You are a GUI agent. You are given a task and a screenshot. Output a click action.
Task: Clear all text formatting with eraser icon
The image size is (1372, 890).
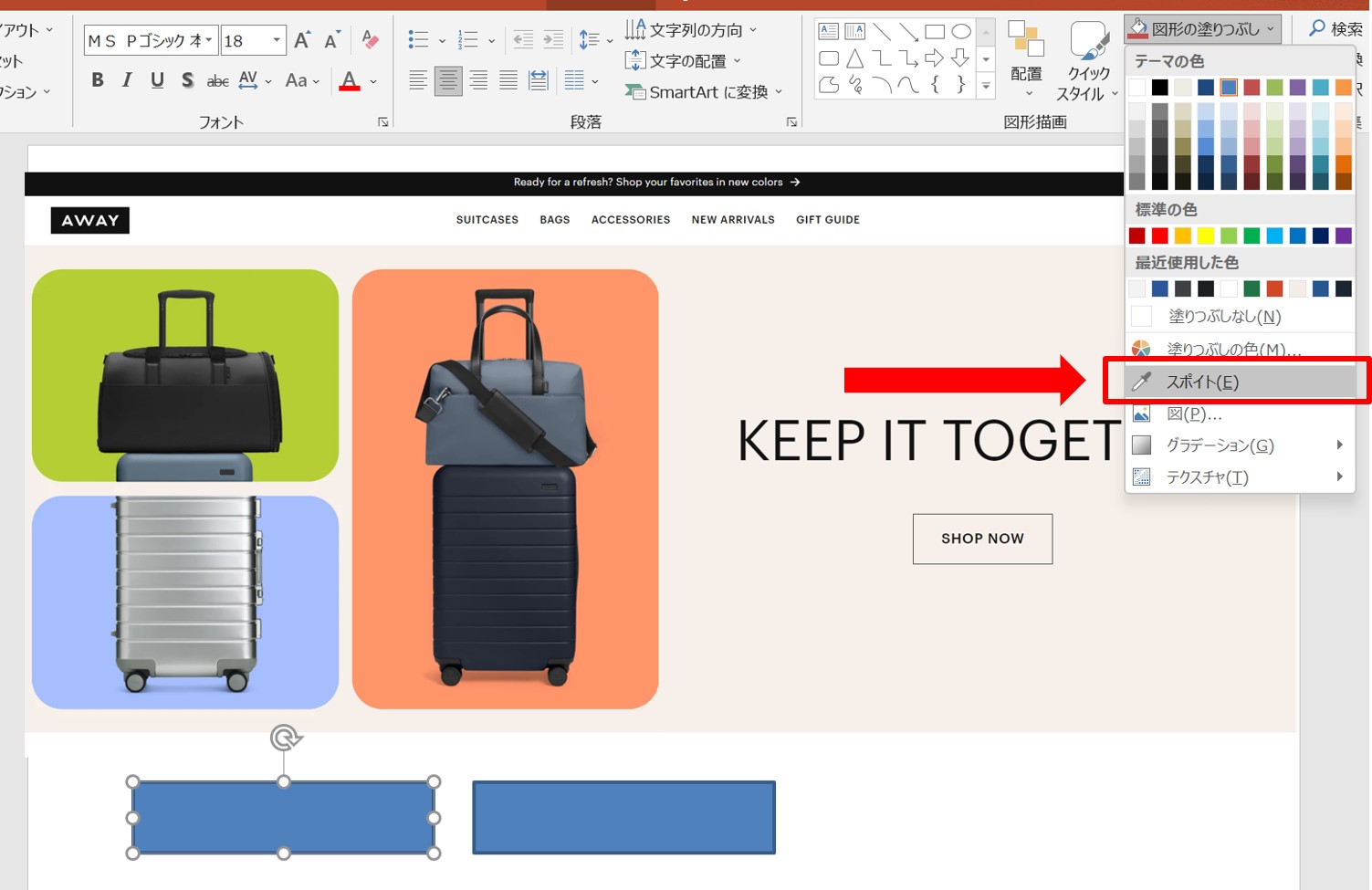pyautogui.click(x=370, y=40)
